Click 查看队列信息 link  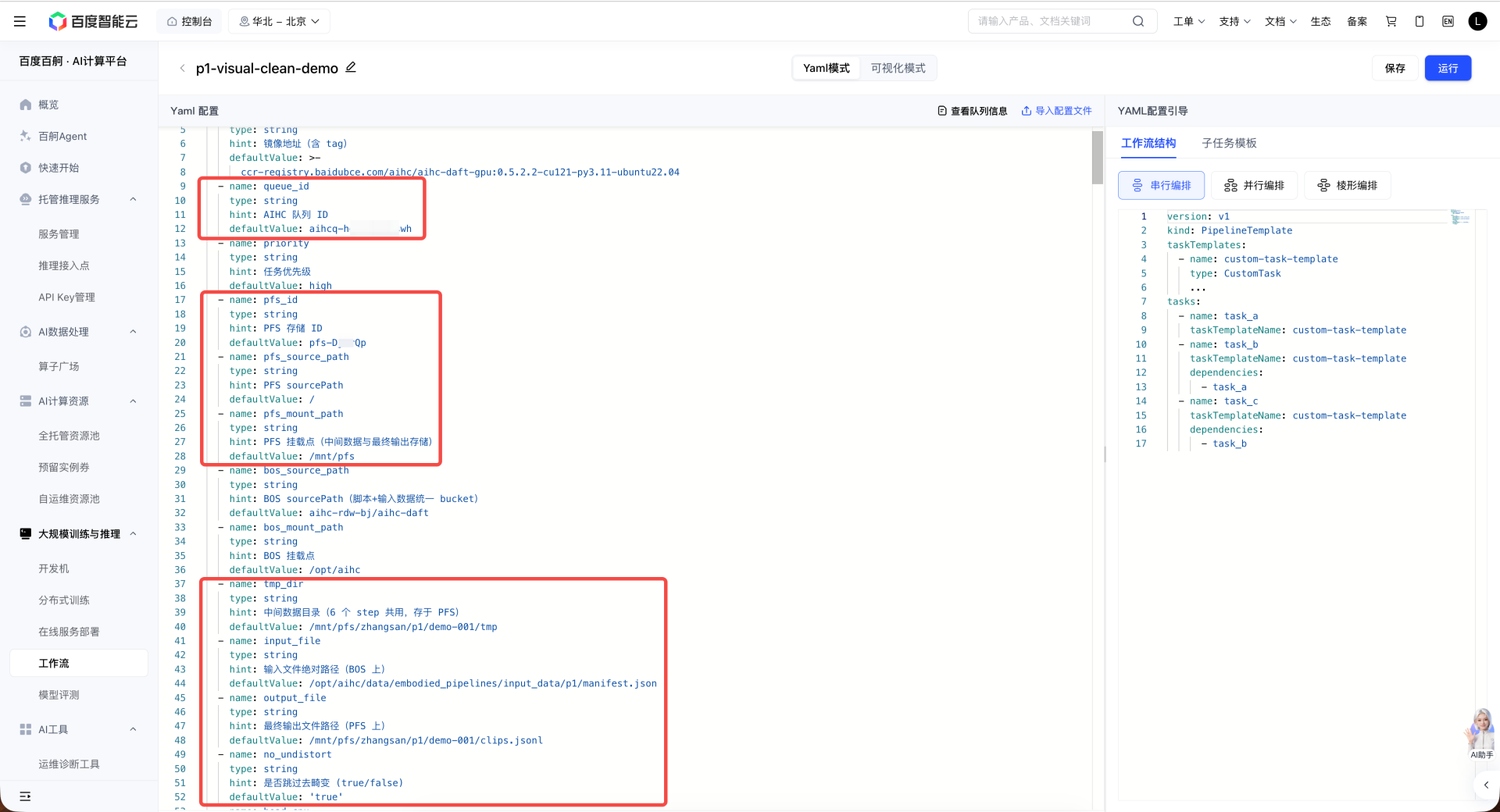(972, 111)
